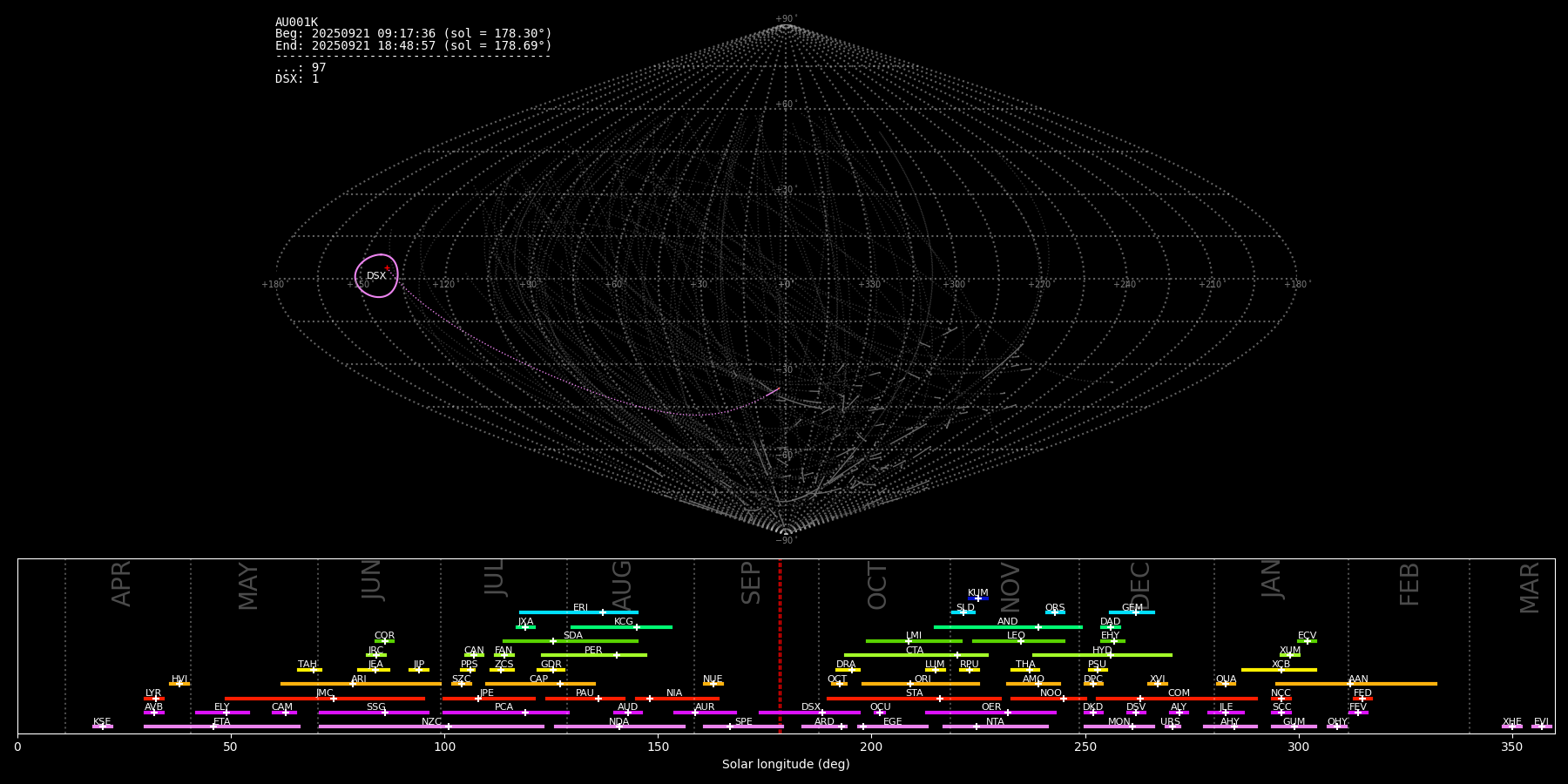Click the HYD shower label
The width and height of the screenshot is (1568, 784).
[1103, 651]
